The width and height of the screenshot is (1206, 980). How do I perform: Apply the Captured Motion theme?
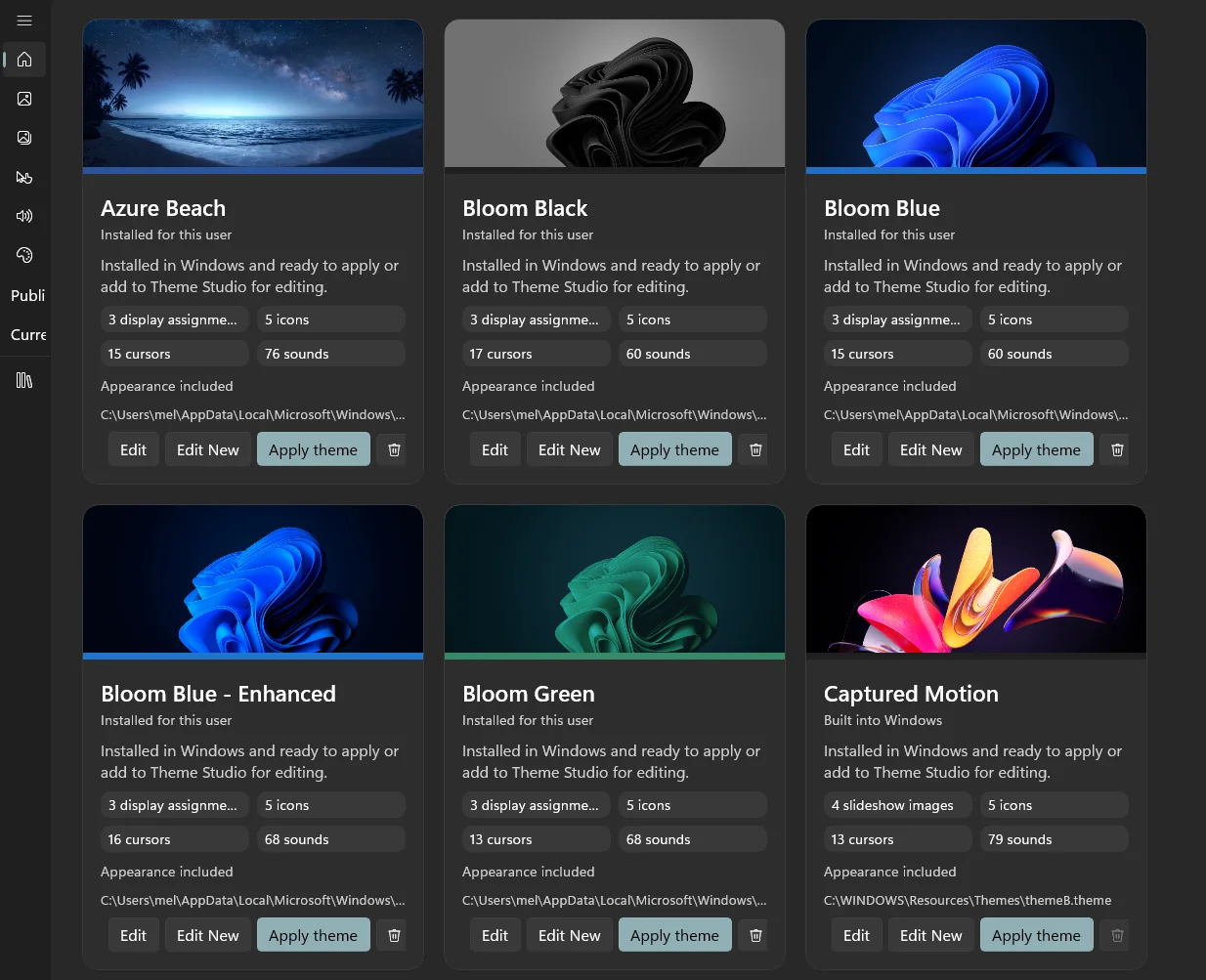[1036, 935]
